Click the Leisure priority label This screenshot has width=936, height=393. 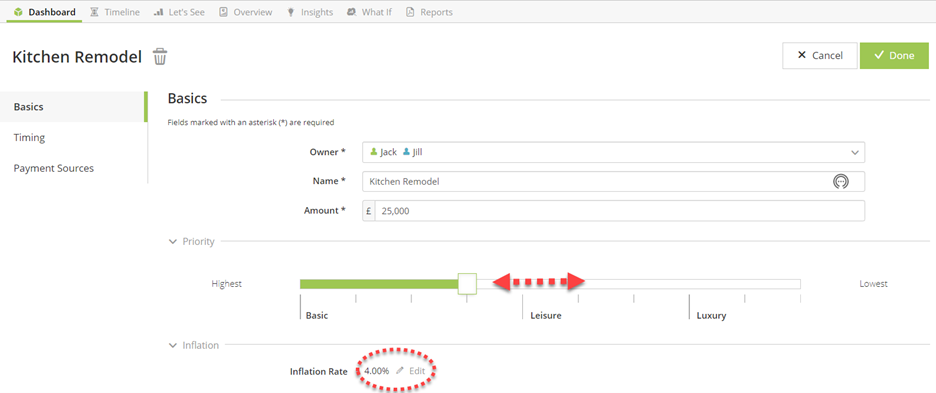(546, 315)
